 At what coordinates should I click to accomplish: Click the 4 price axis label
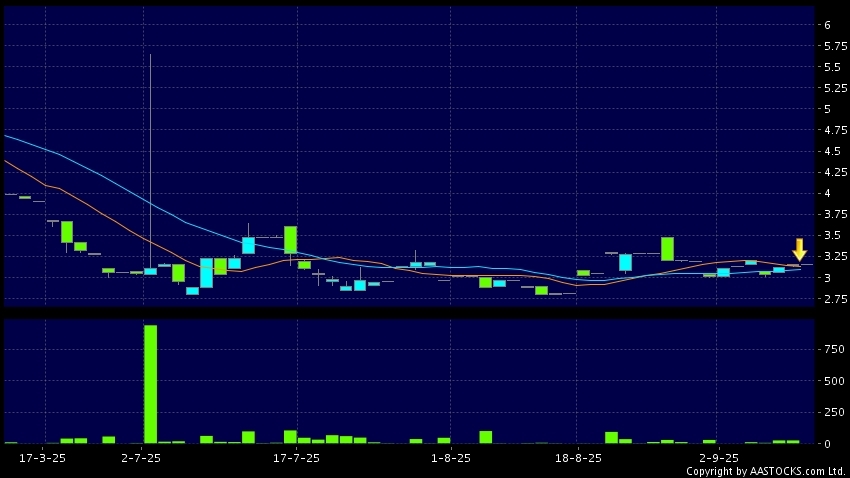tap(827, 193)
